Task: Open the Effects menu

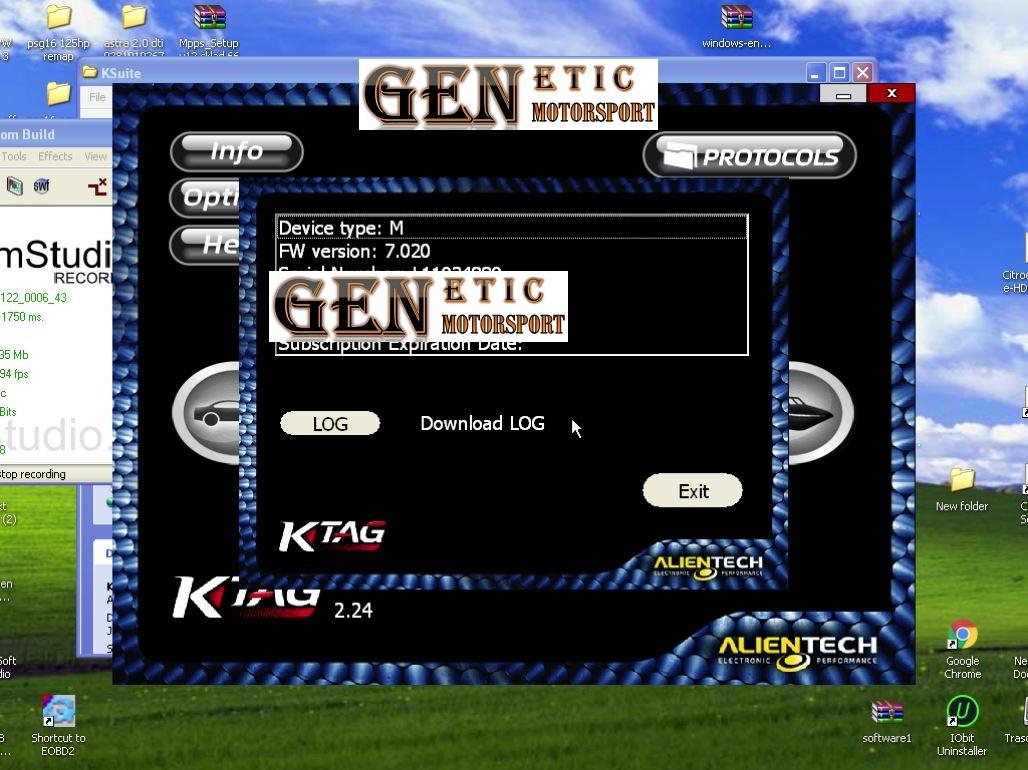Action: (55, 156)
